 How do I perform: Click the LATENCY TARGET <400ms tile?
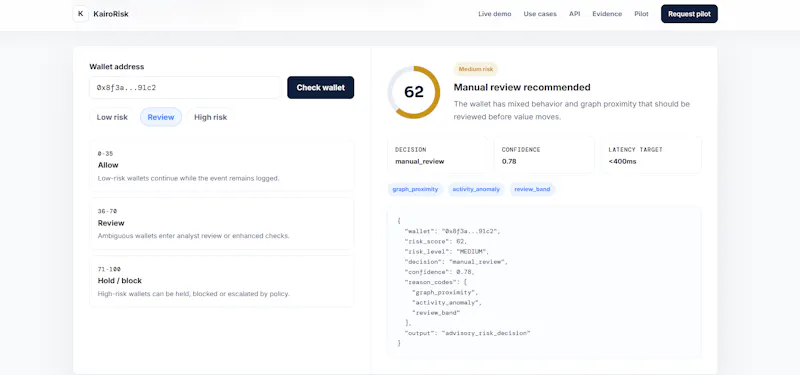point(652,155)
